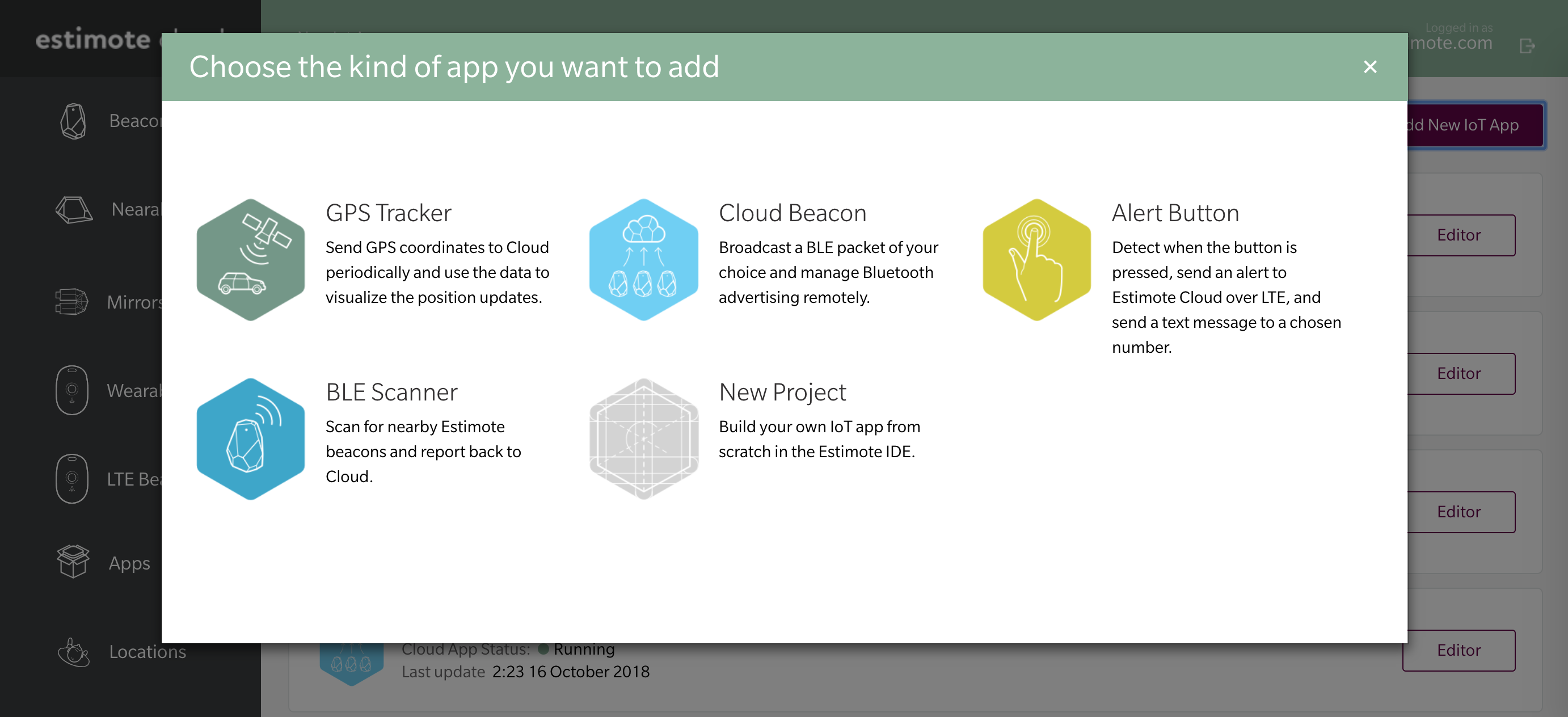Click the Mirrors sidebar icon
1568x717 pixels.
click(72, 302)
